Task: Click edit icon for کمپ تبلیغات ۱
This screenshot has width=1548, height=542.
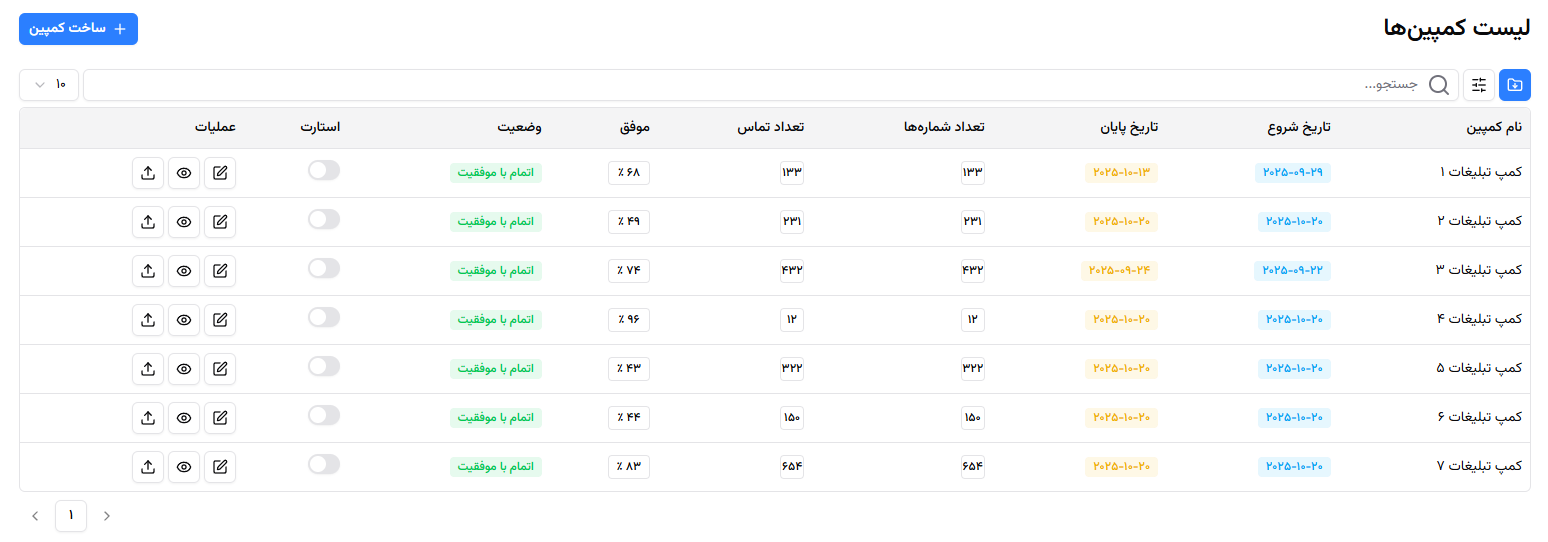Action: (x=220, y=173)
